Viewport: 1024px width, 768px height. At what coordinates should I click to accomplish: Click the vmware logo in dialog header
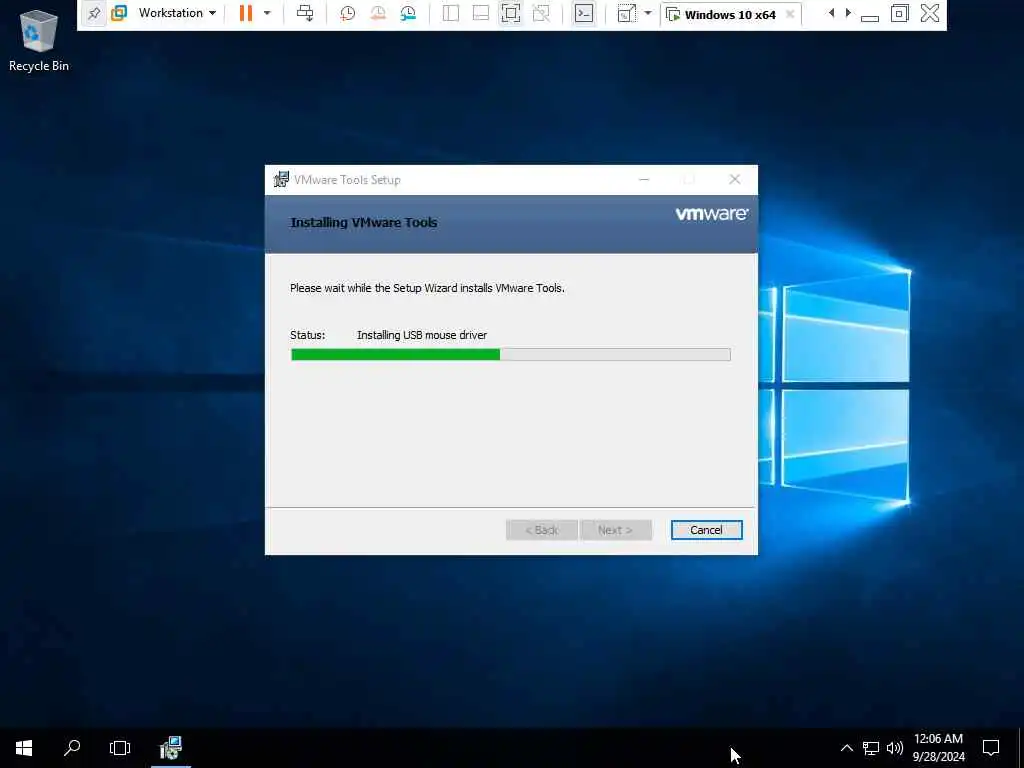point(712,214)
